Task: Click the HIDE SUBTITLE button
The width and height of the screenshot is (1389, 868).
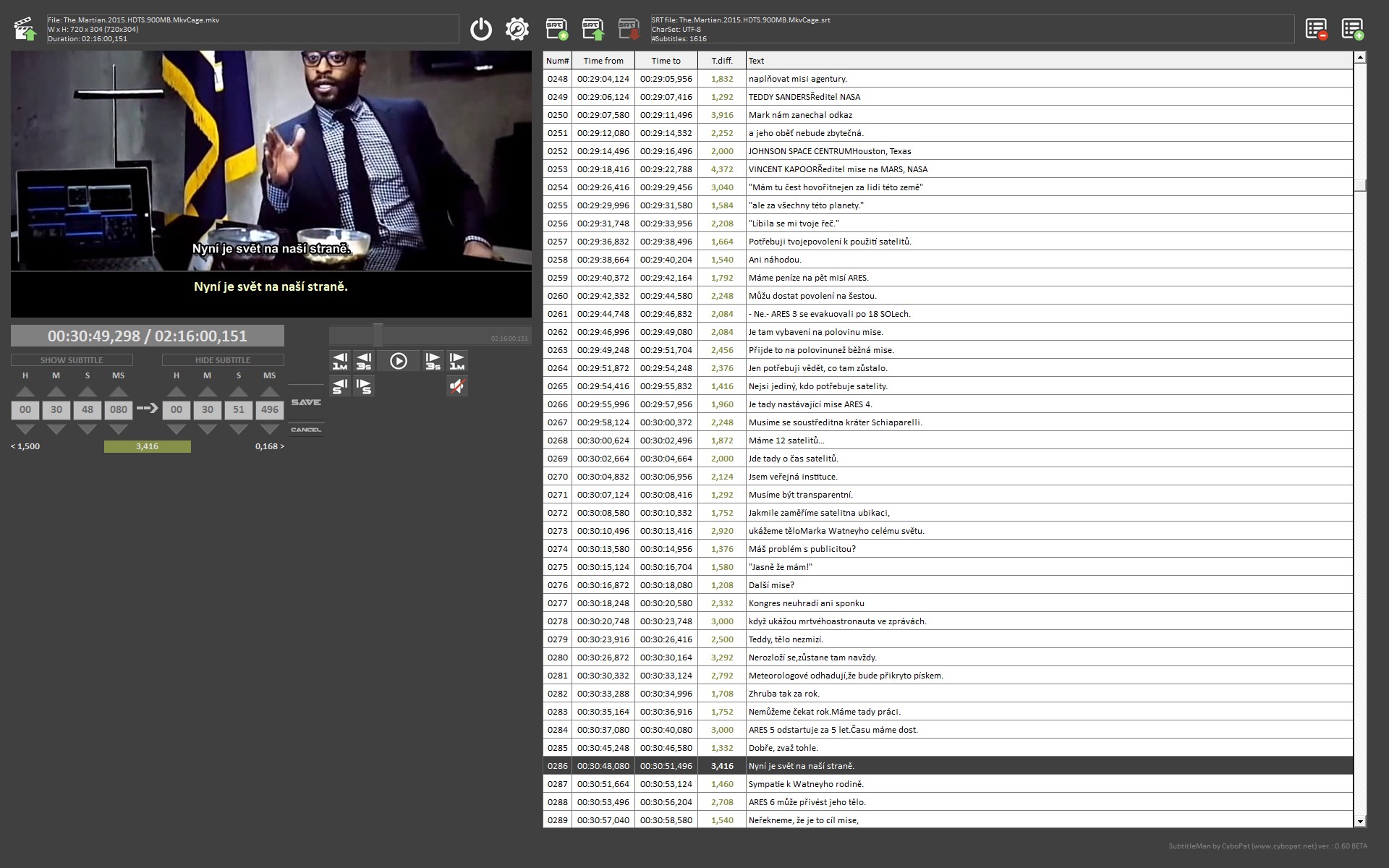Action: [223, 359]
